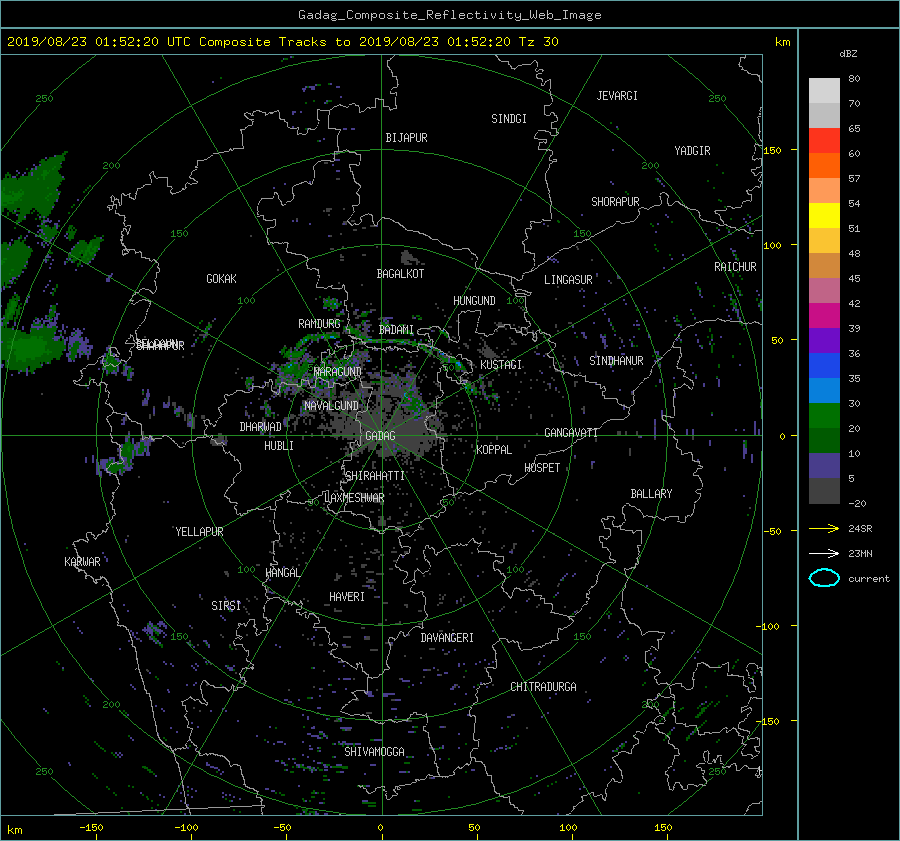Click the SHIVAMOGGA city label

[x=374, y=751]
